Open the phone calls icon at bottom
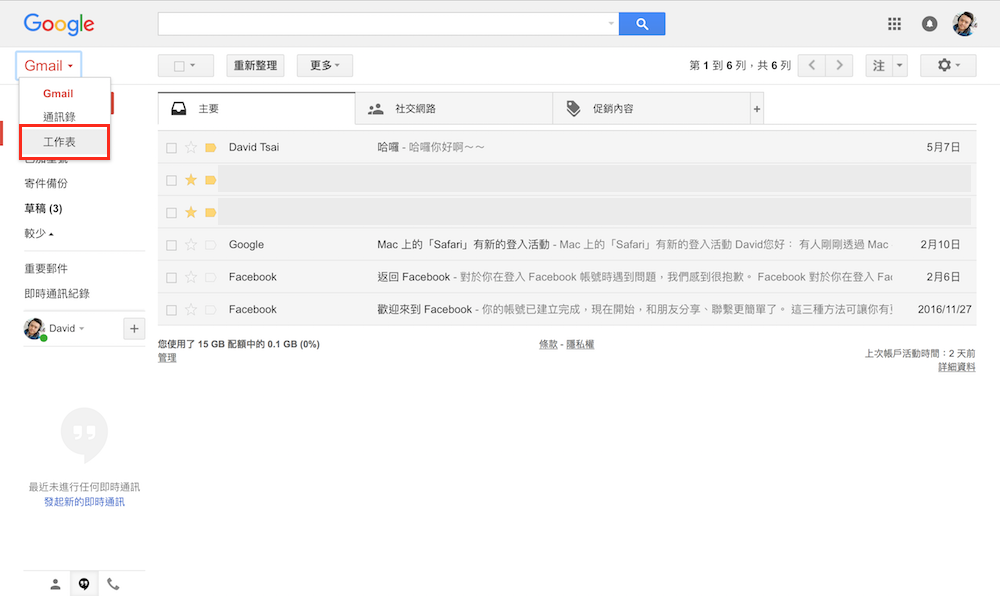This screenshot has width=1000, height=596. pyautogui.click(x=113, y=584)
